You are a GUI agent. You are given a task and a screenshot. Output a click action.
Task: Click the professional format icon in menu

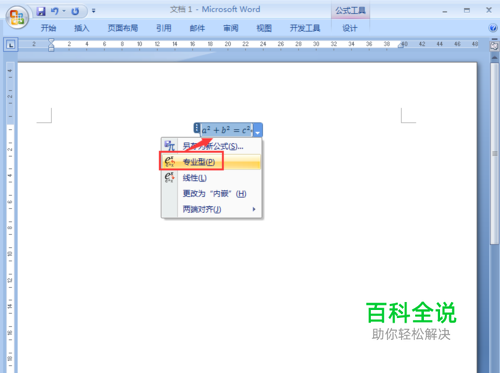click(169, 162)
